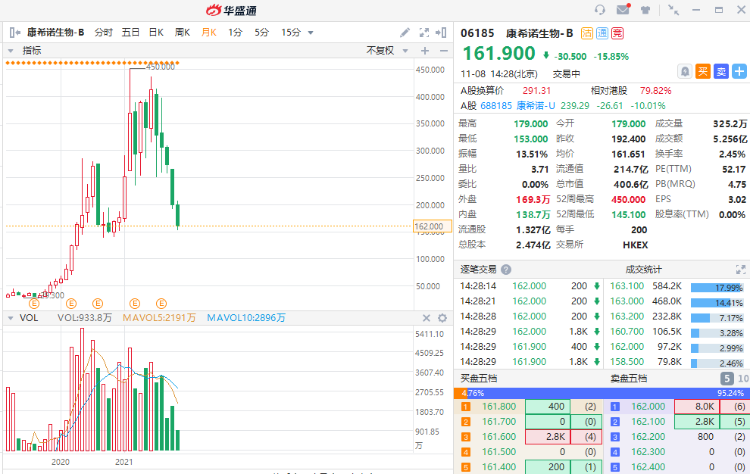Open customer service headset icon
Screen dimensions: 750x474
pyautogui.click(x=600, y=10)
